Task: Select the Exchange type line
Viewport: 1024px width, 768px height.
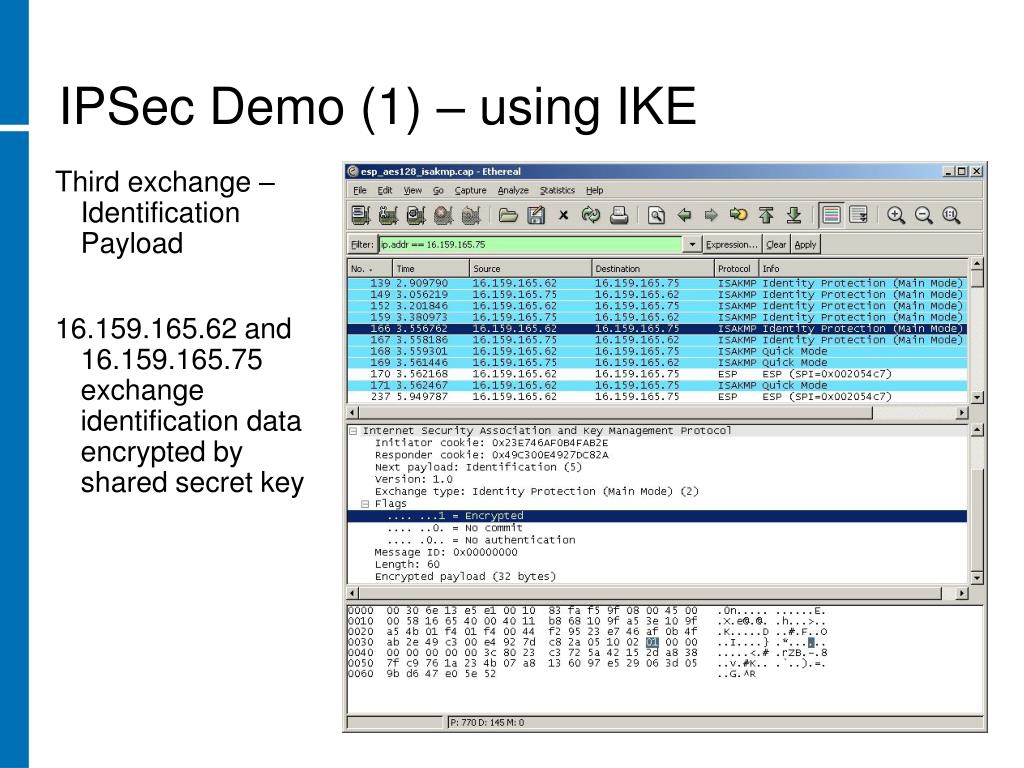Action: point(536,491)
